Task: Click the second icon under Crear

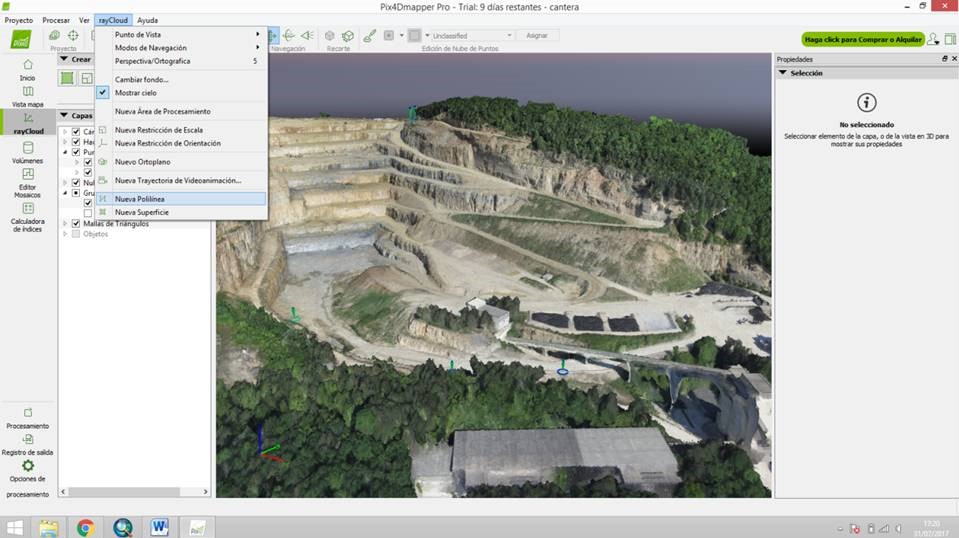Action: point(87,78)
